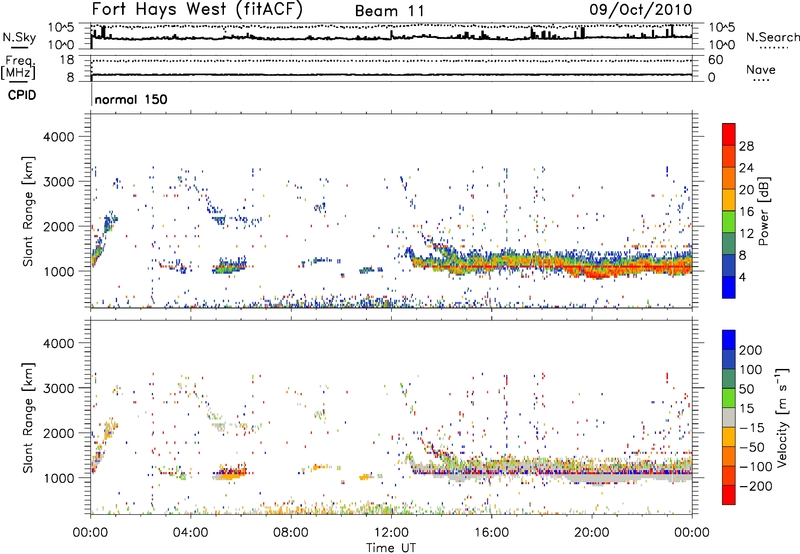The width and height of the screenshot is (800, 554).
Task: Click the 50 value on Velocity colorbar
Action: [746, 389]
